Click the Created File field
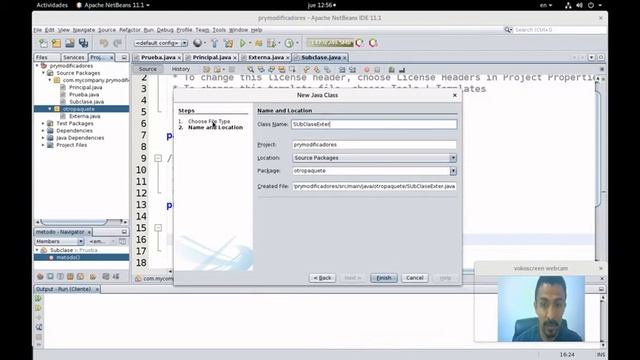640x360 pixels. (374, 187)
